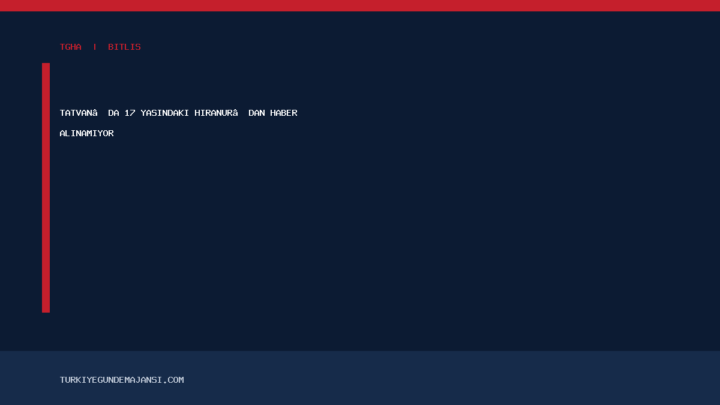
Task: Click the TGHA agency label
Action: [71, 47]
